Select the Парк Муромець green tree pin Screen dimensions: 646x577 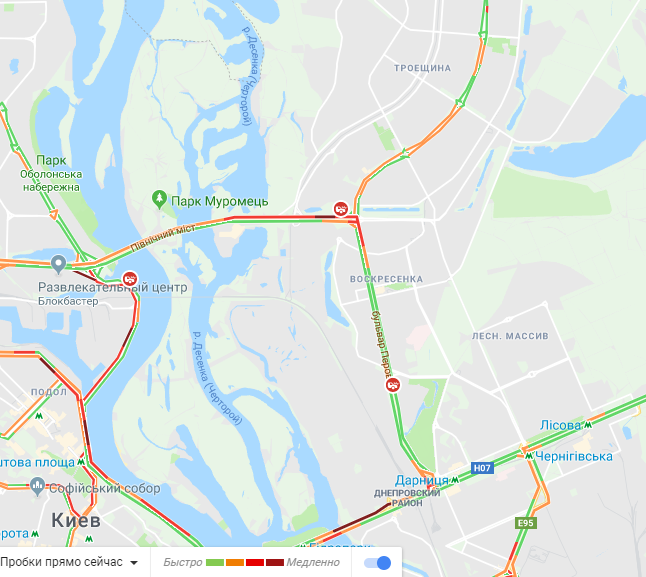click(159, 199)
